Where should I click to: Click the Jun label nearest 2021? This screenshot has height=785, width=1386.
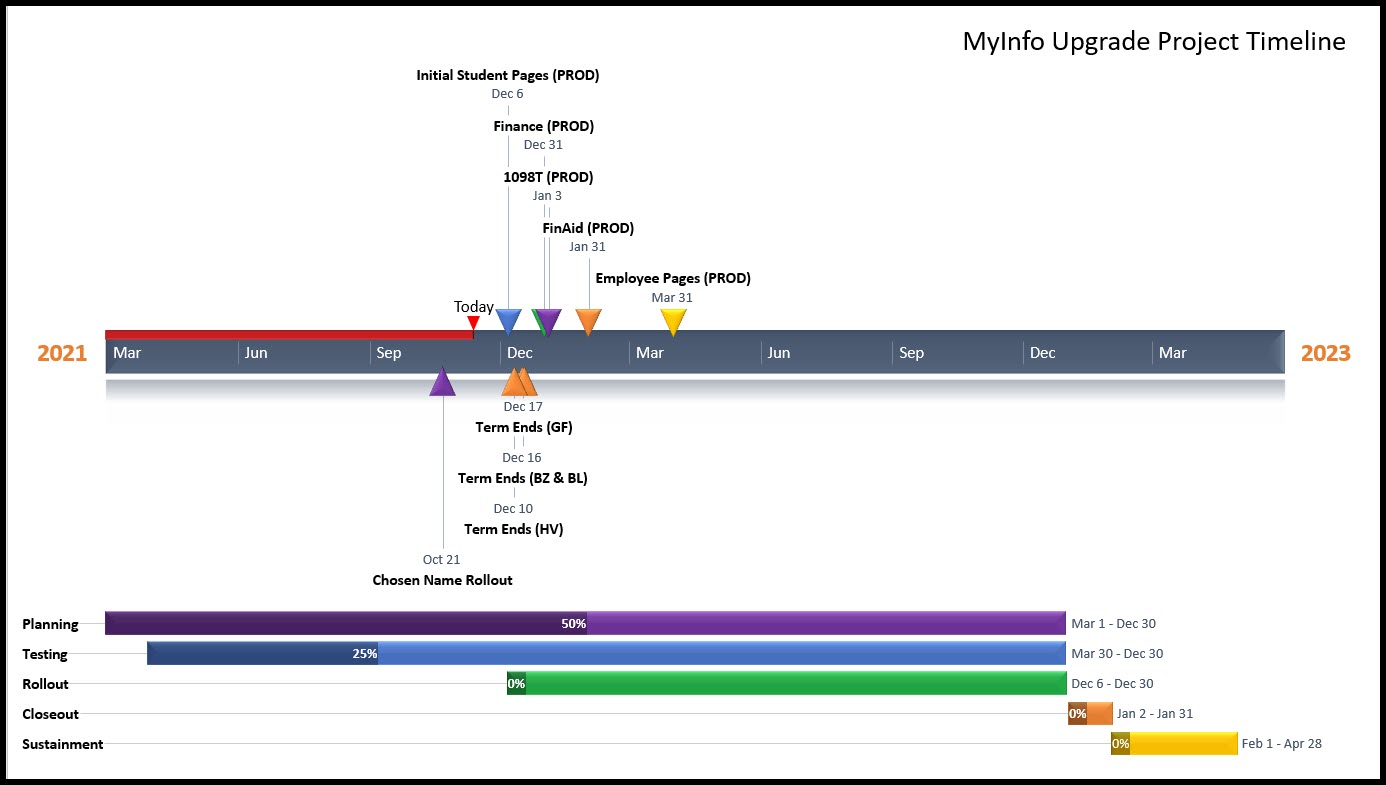256,352
